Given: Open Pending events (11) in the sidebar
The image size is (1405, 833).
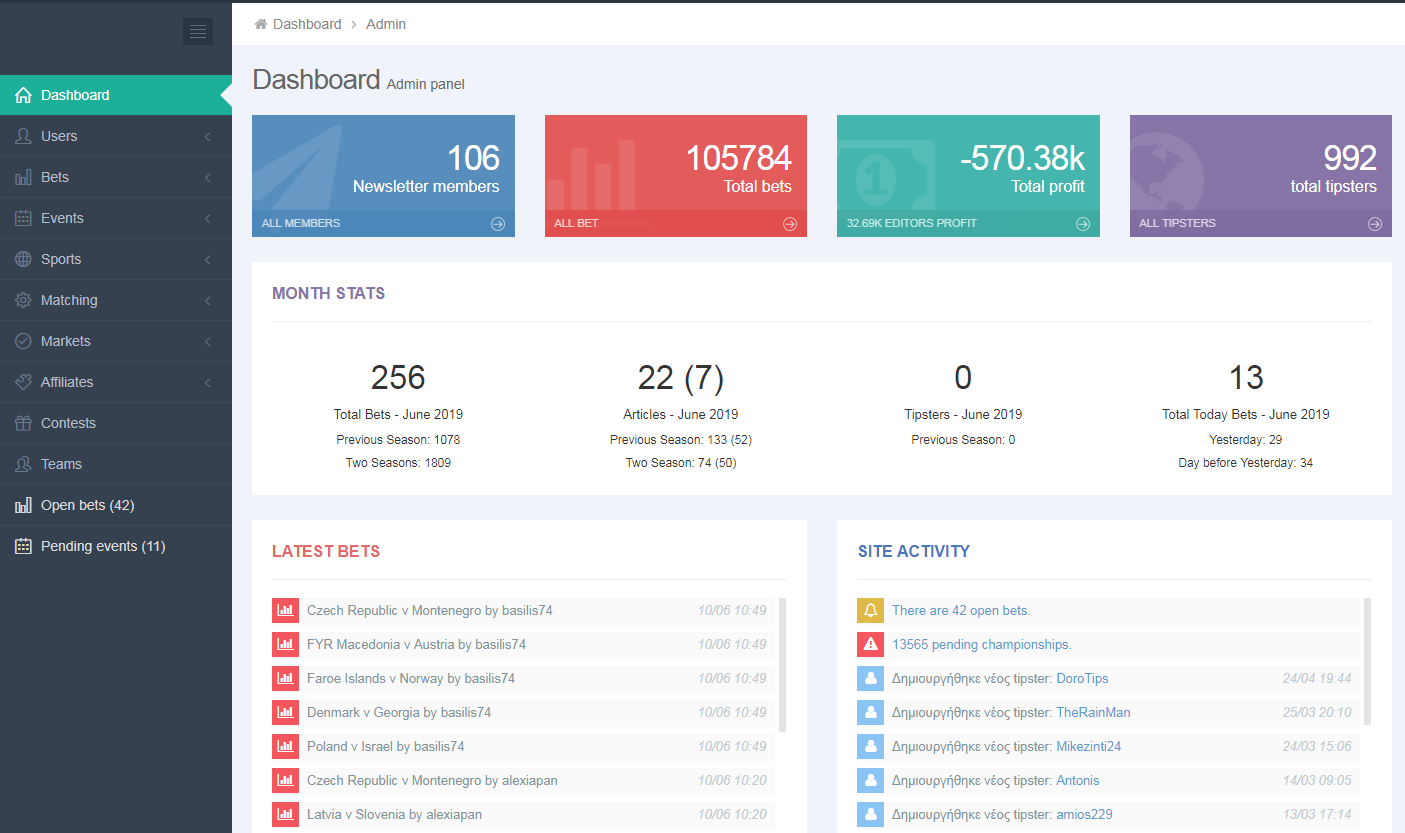Looking at the screenshot, I should coord(102,546).
